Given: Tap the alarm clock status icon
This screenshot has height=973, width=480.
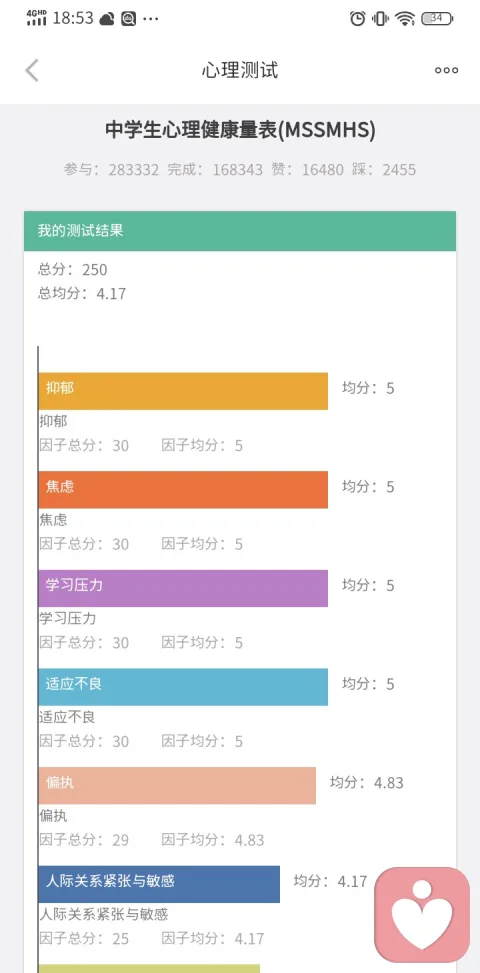Looking at the screenshot, I should [357, 19].
